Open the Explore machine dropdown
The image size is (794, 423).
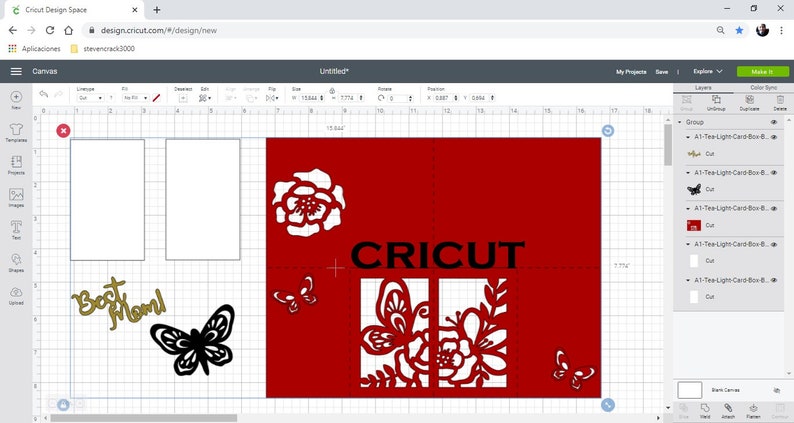(x=707, y=71)
